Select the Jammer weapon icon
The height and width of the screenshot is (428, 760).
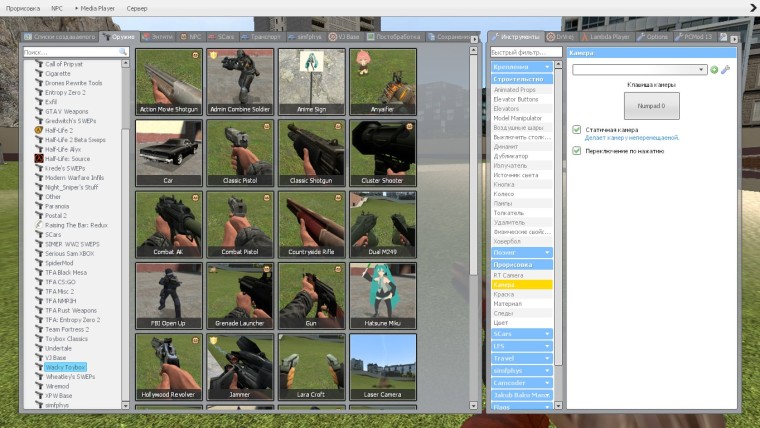coord(240,367)
